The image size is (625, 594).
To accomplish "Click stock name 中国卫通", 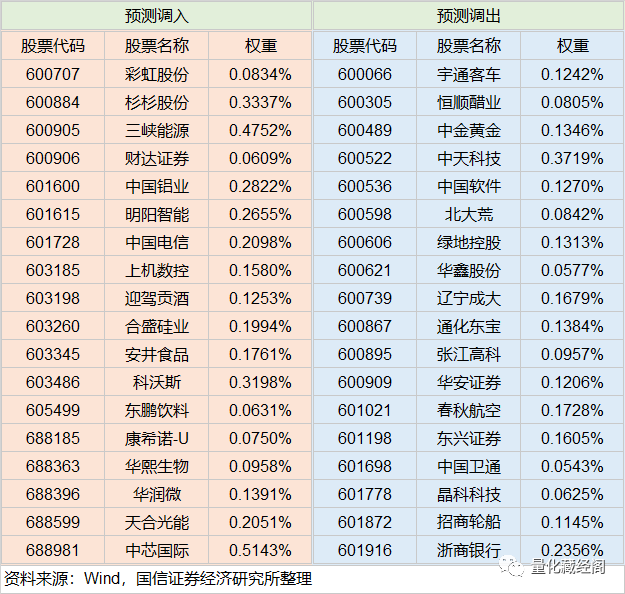I will (x=468, y=466).
